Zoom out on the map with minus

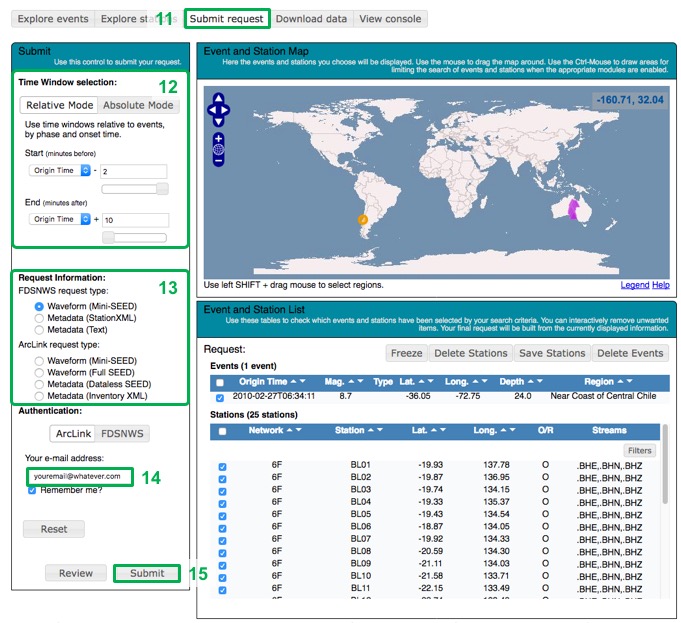pos(219,161)
